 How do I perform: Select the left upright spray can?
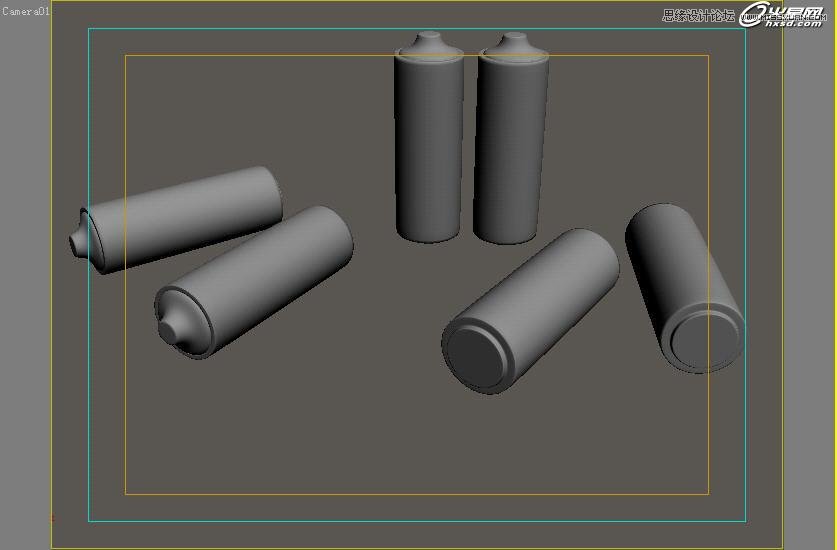[x=430, y=150]
